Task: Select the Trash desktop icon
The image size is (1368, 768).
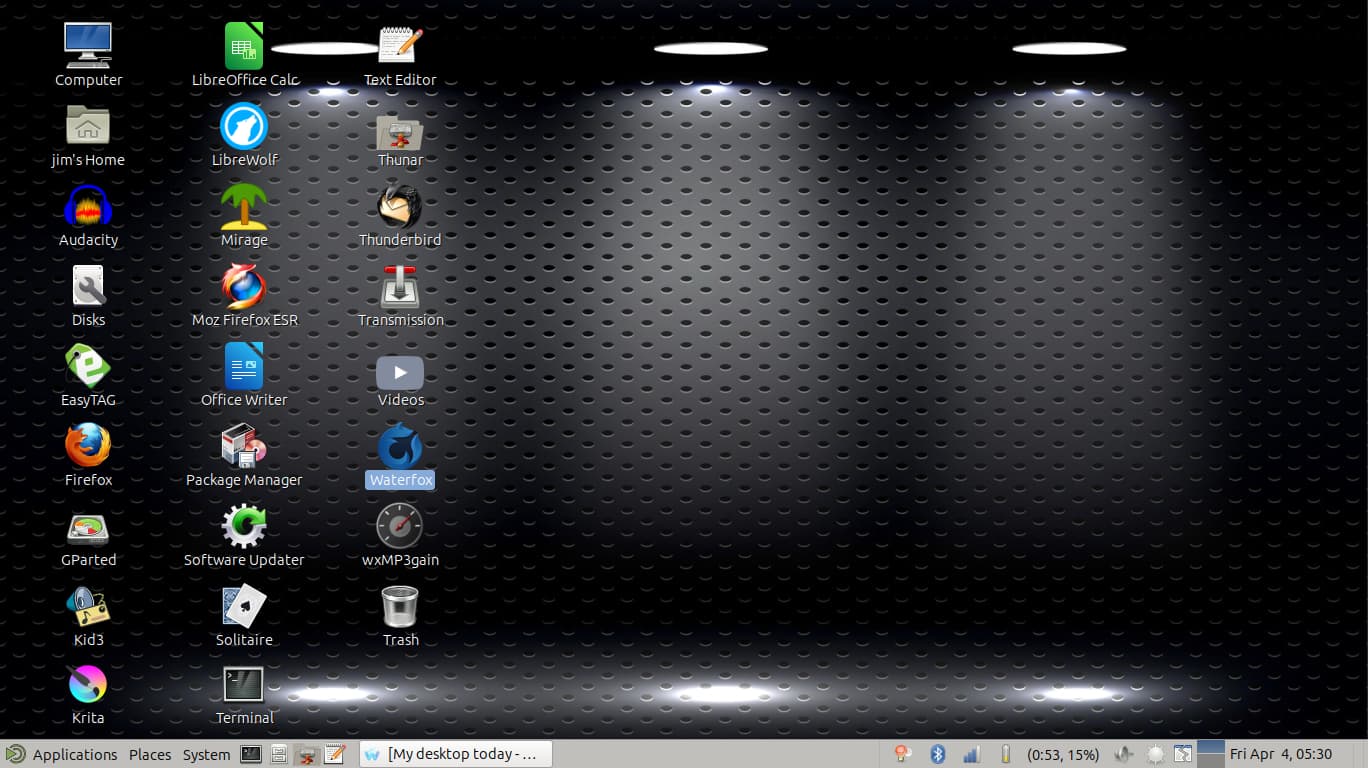Action: coord(400,607)
